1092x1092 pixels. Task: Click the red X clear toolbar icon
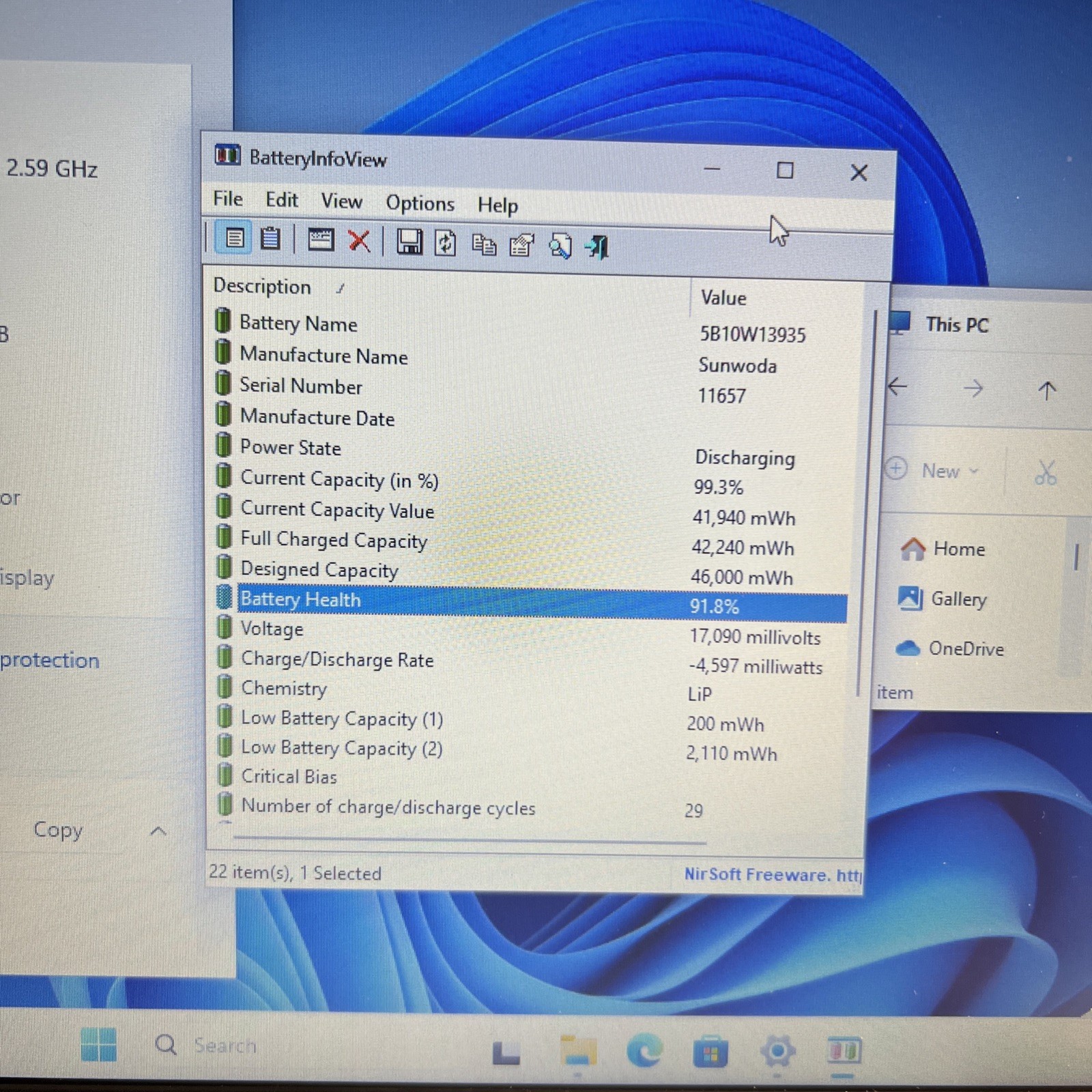click(x=359, y=241)
